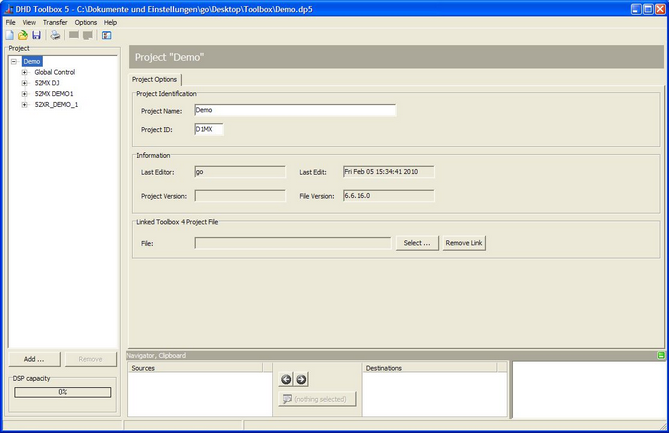
Task: Click the File Version field
Action: [x=389, y=196]
